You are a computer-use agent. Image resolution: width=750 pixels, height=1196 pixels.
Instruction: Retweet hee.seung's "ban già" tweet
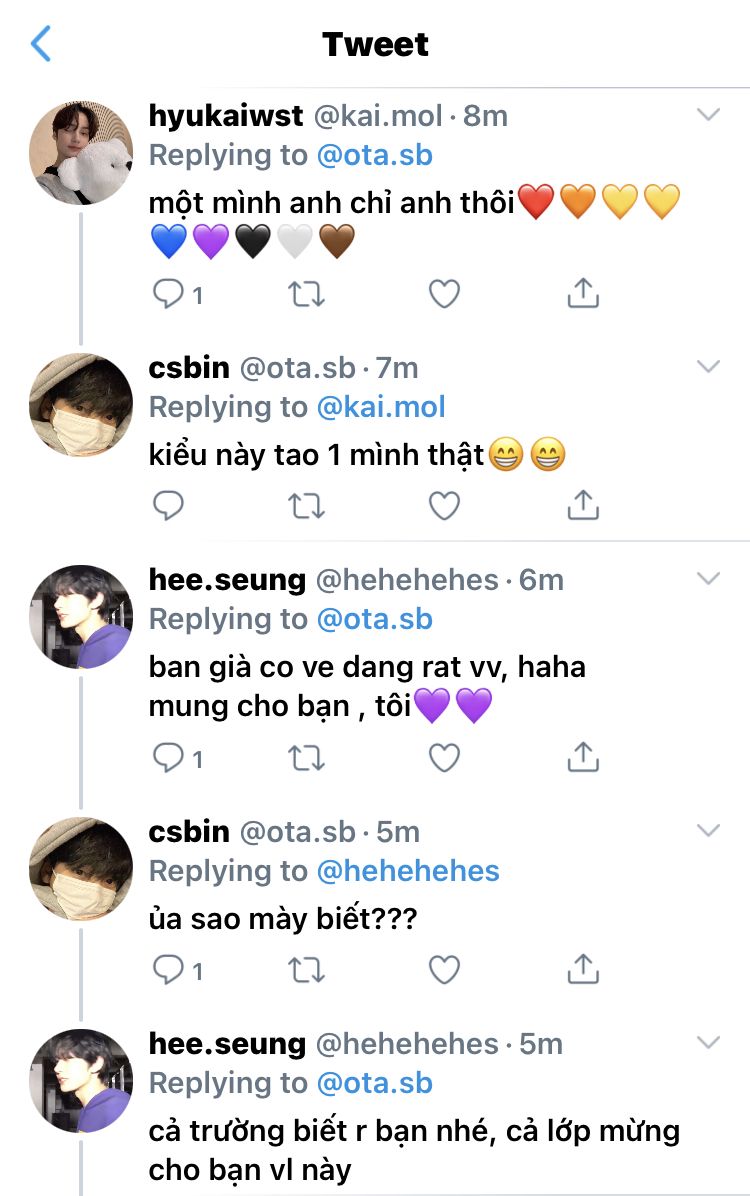(306, 759)
